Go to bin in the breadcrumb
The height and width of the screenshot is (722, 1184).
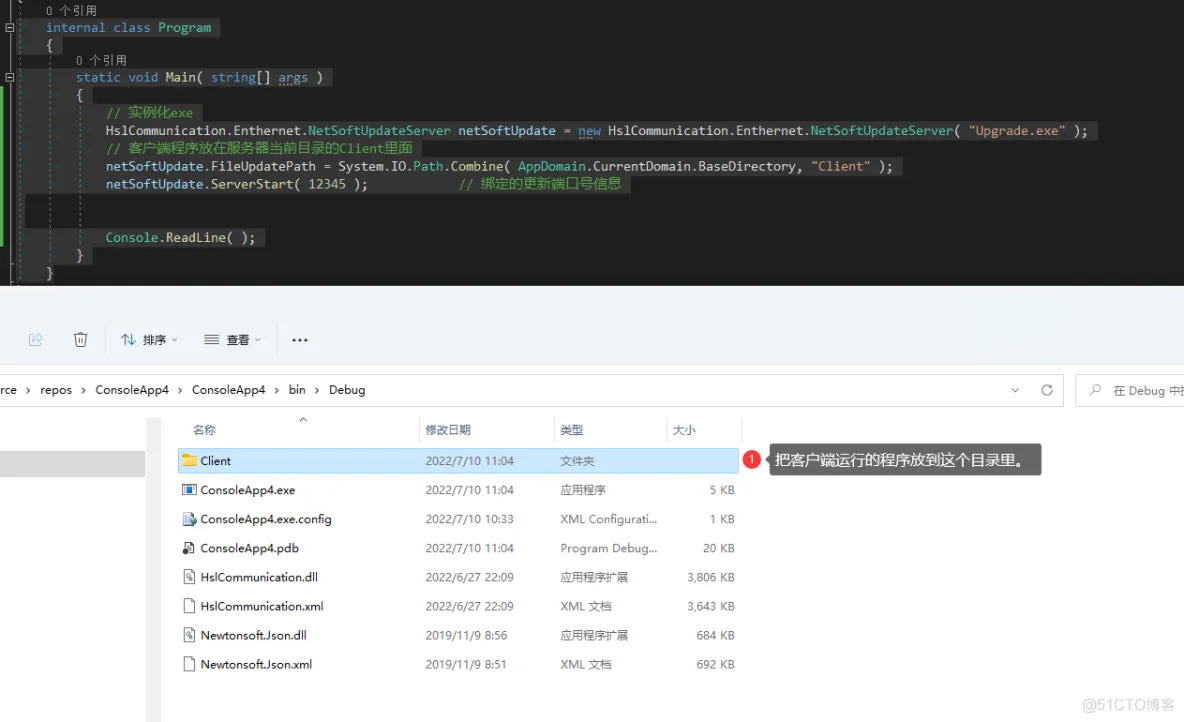[x=297, y=390]
